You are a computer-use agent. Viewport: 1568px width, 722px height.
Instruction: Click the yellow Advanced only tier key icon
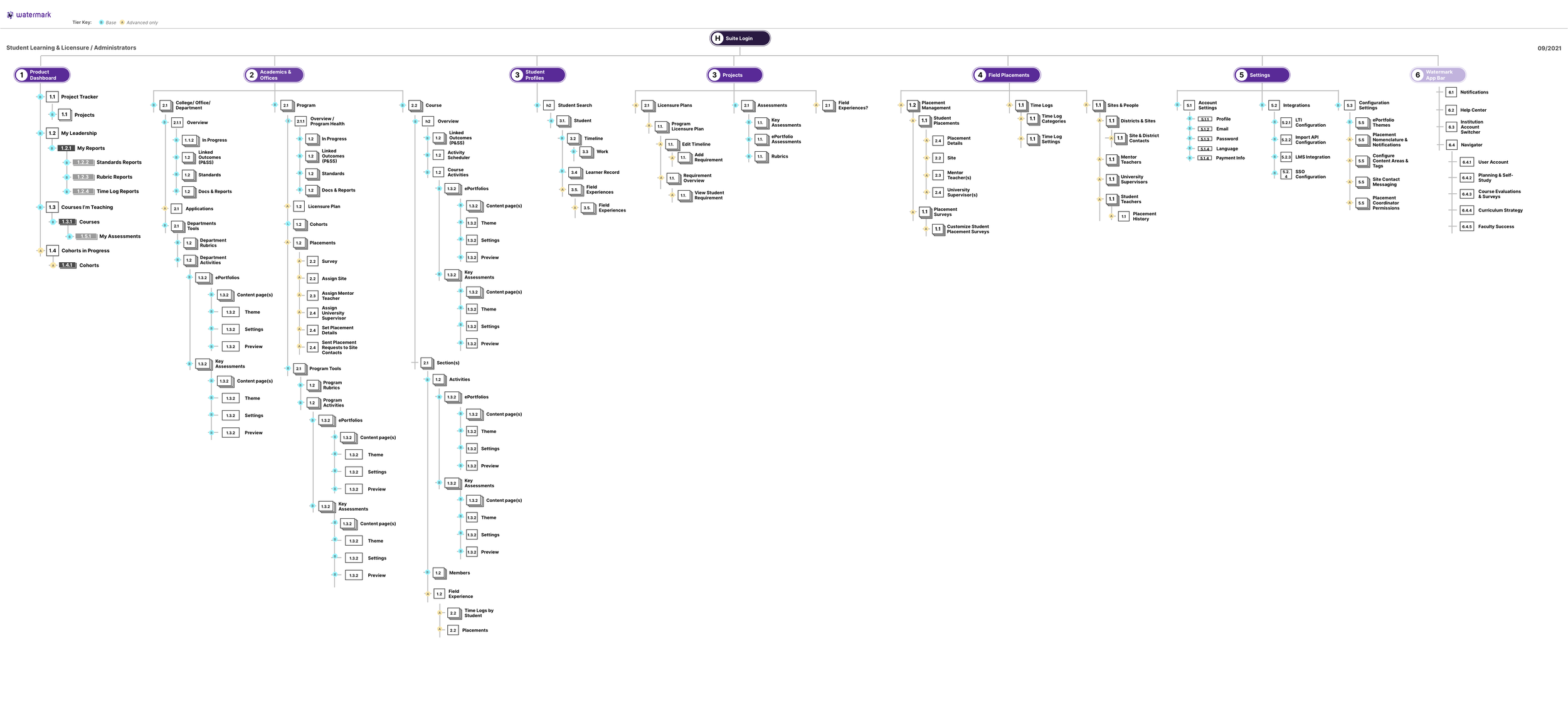click(x=122, y=23)
